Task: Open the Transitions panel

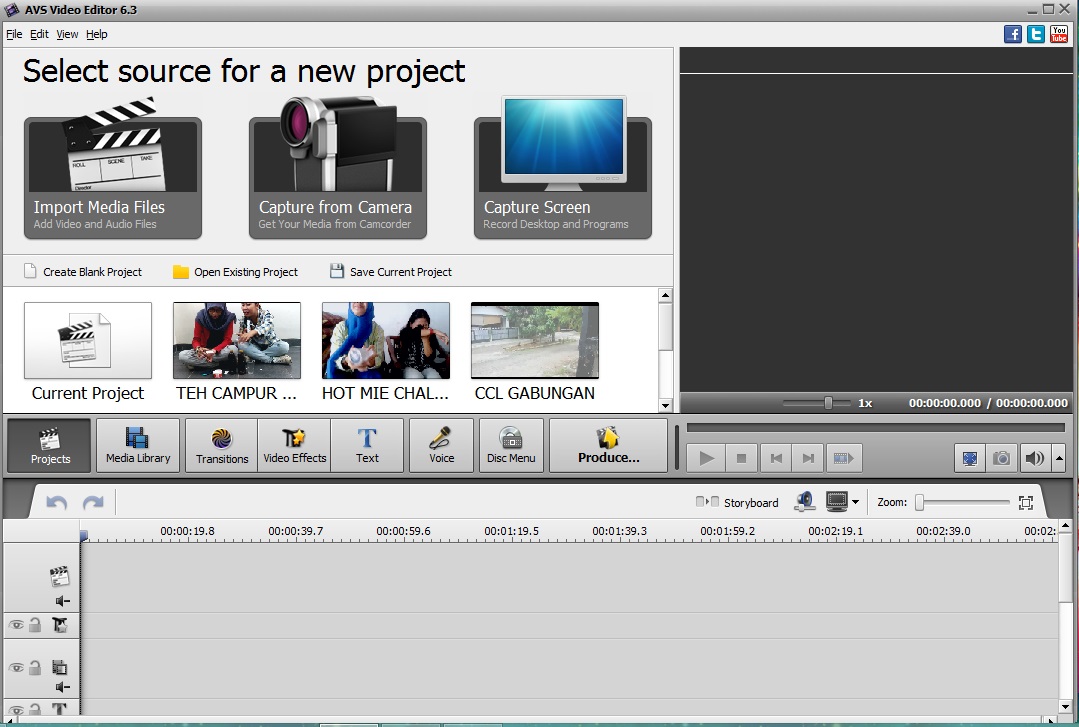Action: (220, 445)
